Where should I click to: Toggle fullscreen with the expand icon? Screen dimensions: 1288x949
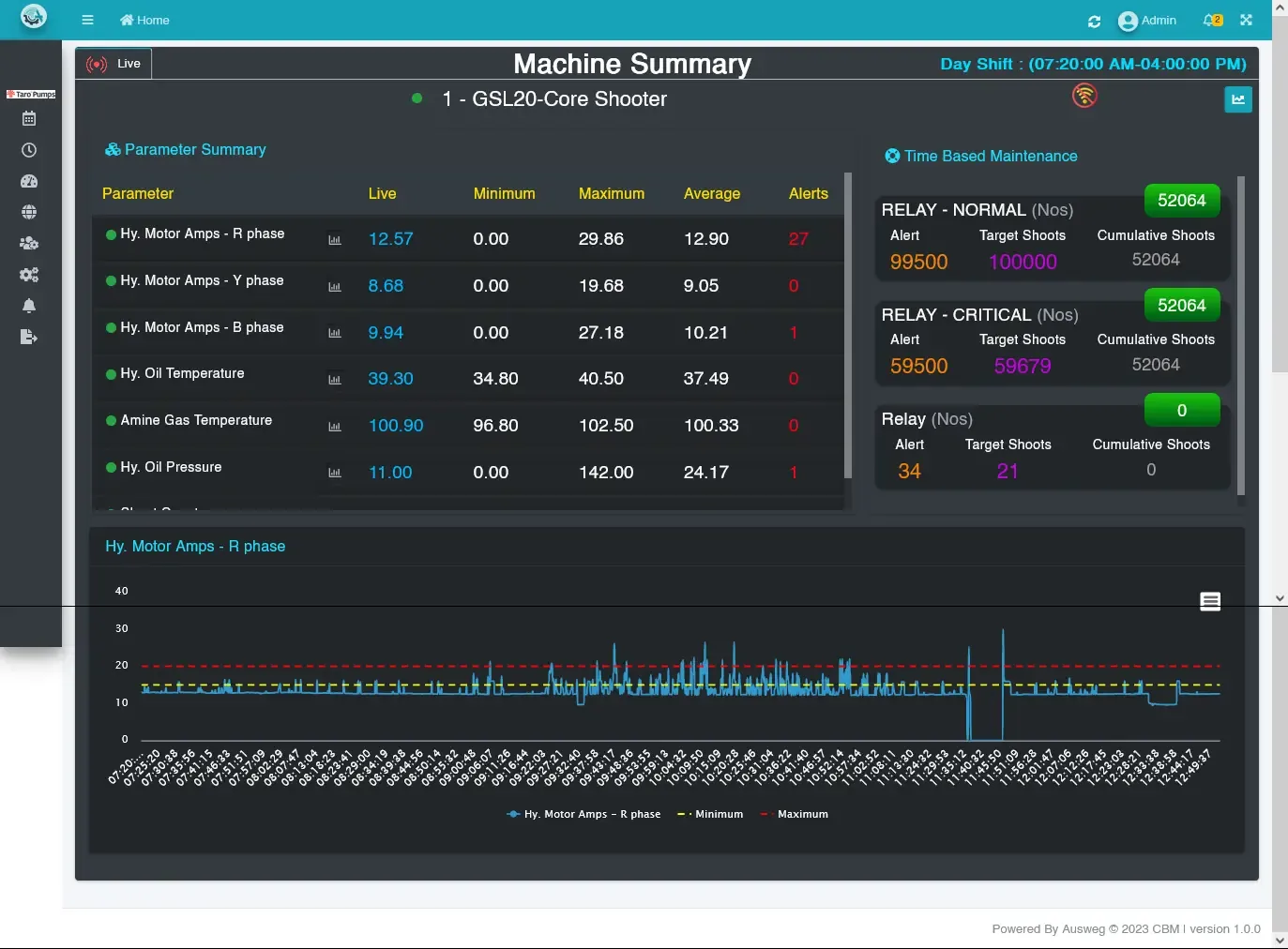1246,20
